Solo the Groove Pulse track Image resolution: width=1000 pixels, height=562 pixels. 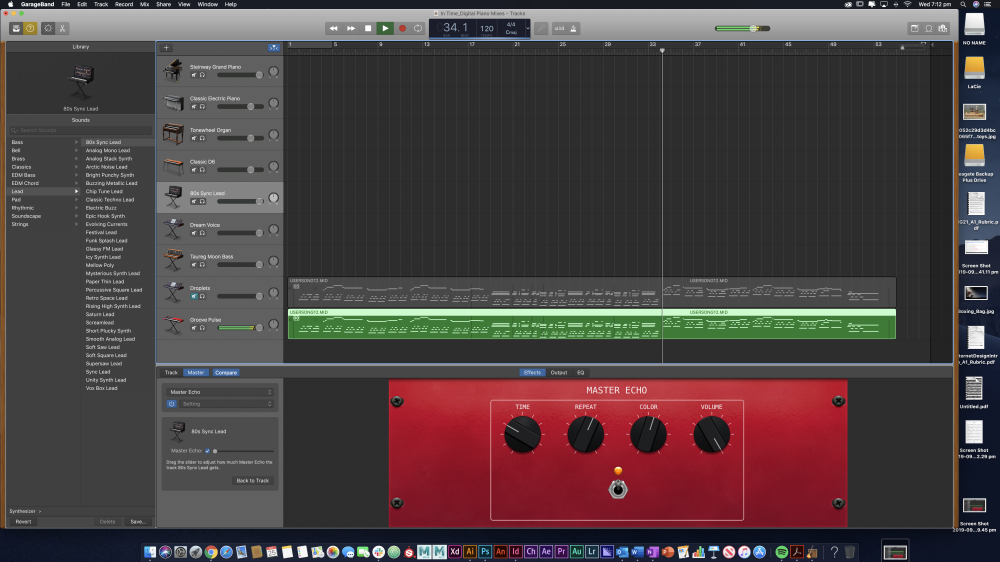(x=202, y=328)
